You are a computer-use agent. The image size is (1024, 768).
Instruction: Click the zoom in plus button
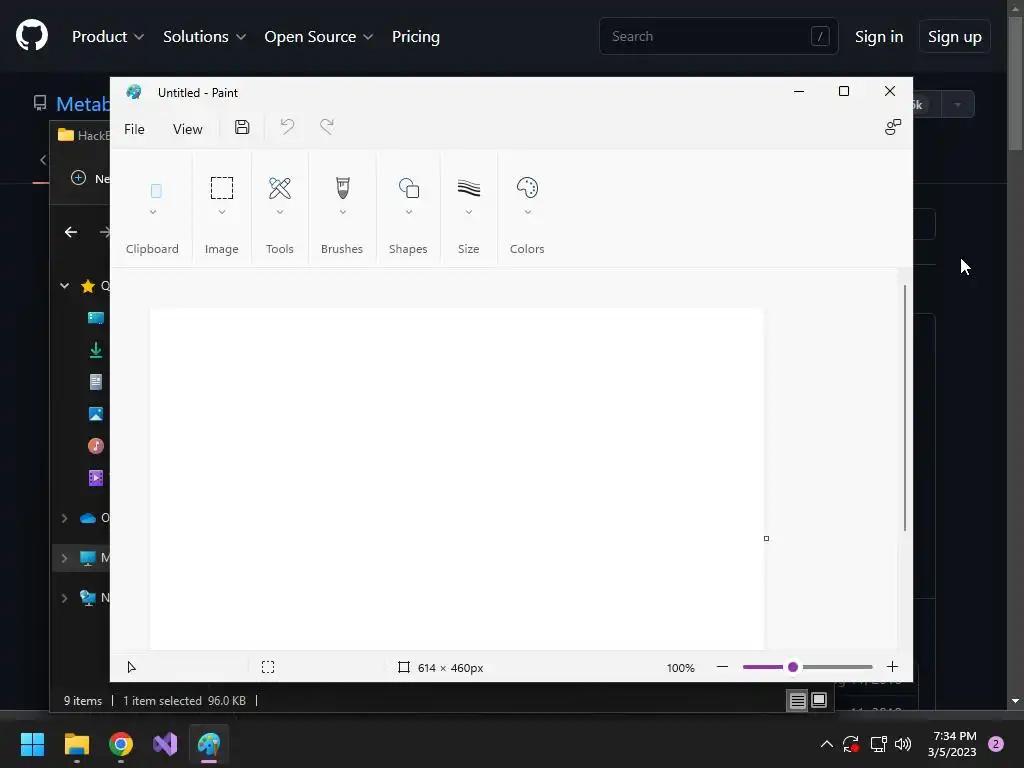click(x=892, y=667)
